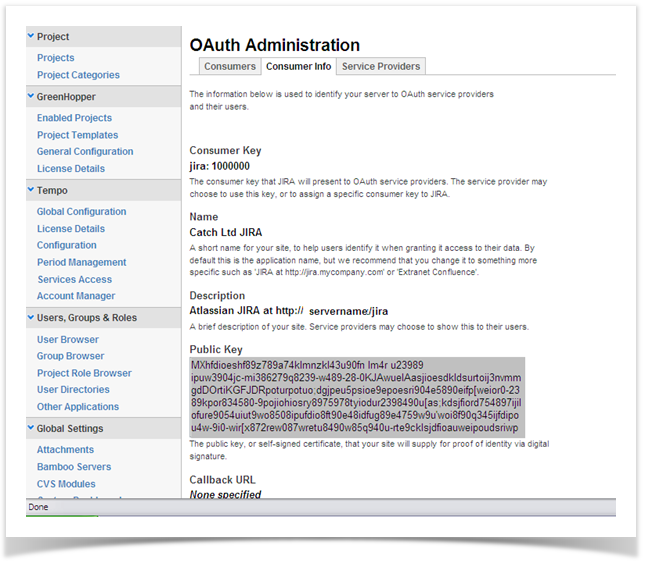Select the Consumer Info tab
650x566 pixels.
click(297, 67)
